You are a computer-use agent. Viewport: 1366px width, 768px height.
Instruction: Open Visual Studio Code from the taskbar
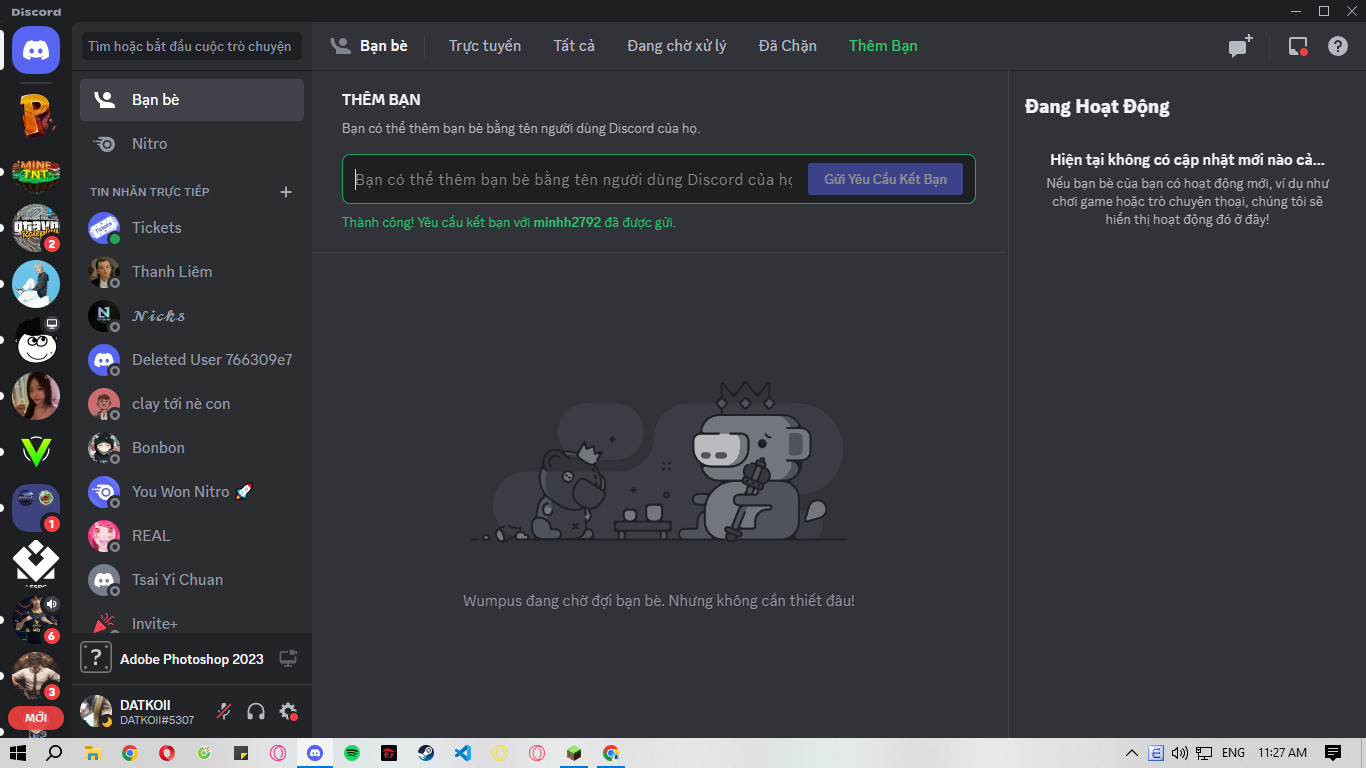(463, 753)
